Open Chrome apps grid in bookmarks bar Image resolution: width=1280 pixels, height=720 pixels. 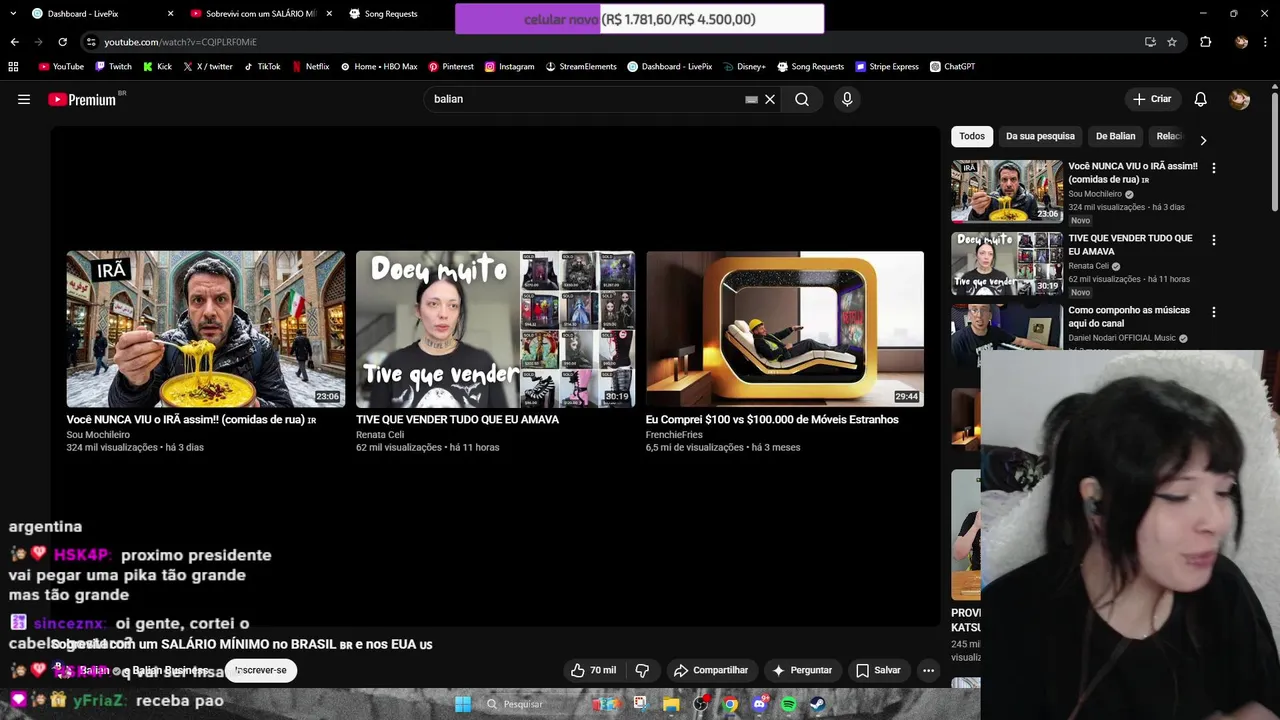(x=13, y=67)
